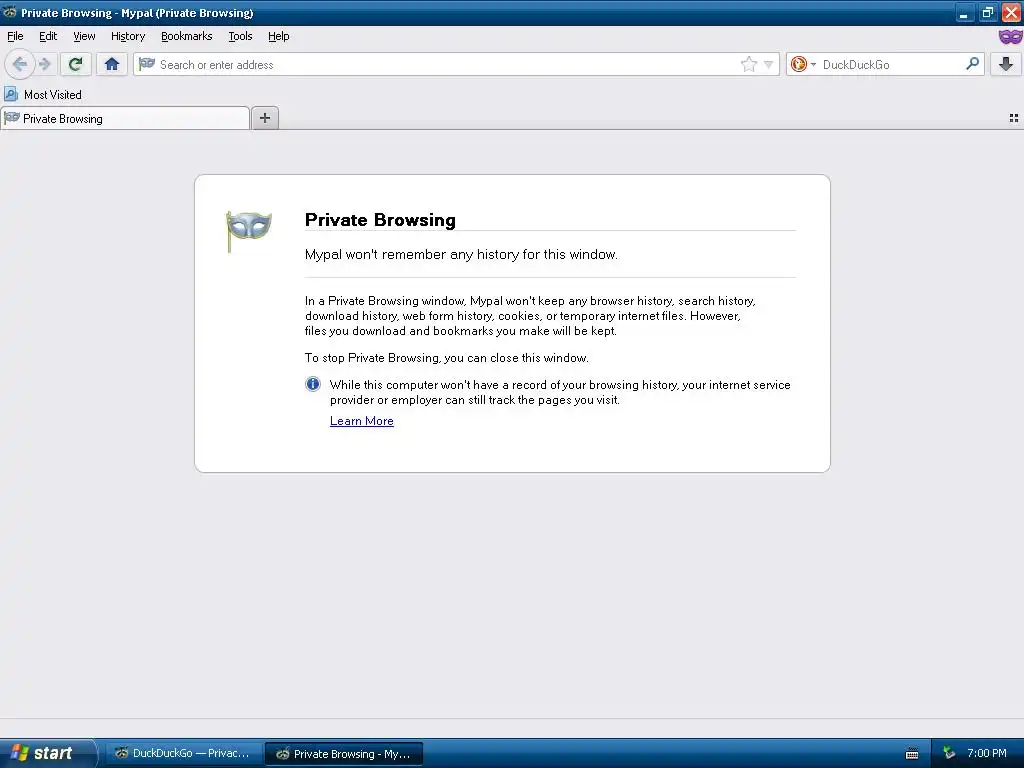This screenshot has width=1024, height=768.
Task: Click the keyboard tray icon
Action: coord(912,754)
